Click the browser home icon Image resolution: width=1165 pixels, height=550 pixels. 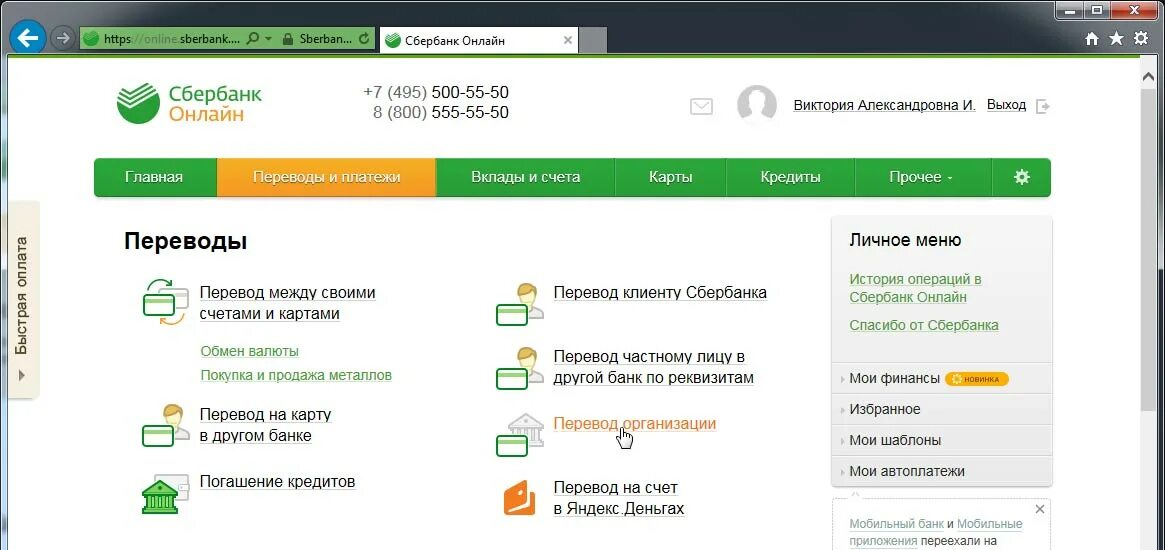pyautogui.click(x=1091, y=39)
